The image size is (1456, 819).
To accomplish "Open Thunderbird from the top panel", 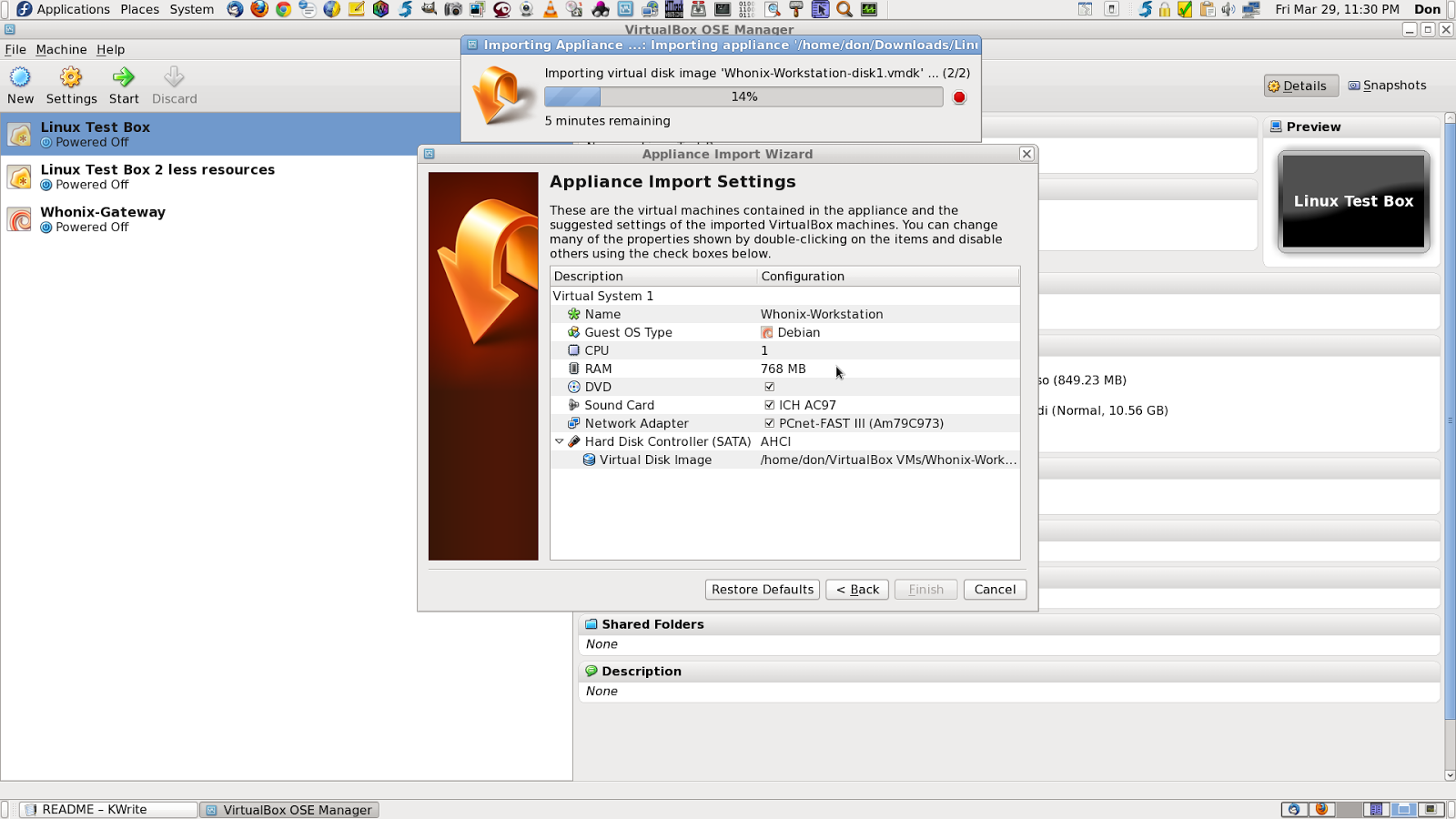I will [235, 9].
